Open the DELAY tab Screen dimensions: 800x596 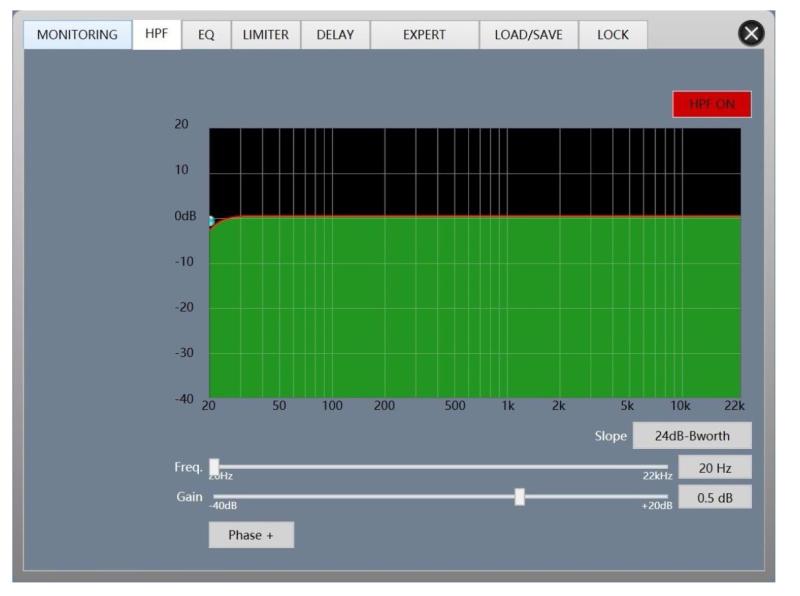coord(335,34)
